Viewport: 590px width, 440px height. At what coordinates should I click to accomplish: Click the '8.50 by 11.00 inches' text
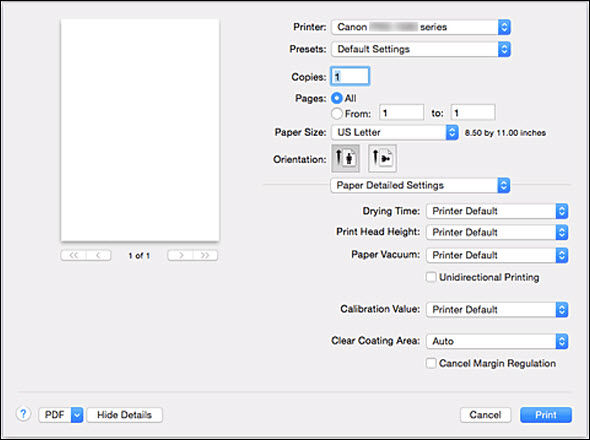point(505,132)
